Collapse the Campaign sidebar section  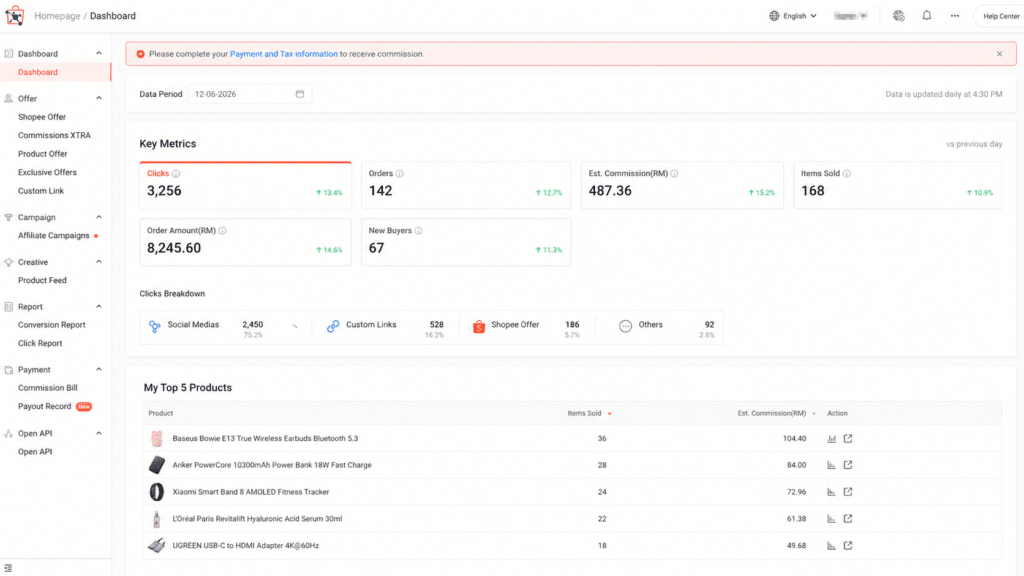99,217
